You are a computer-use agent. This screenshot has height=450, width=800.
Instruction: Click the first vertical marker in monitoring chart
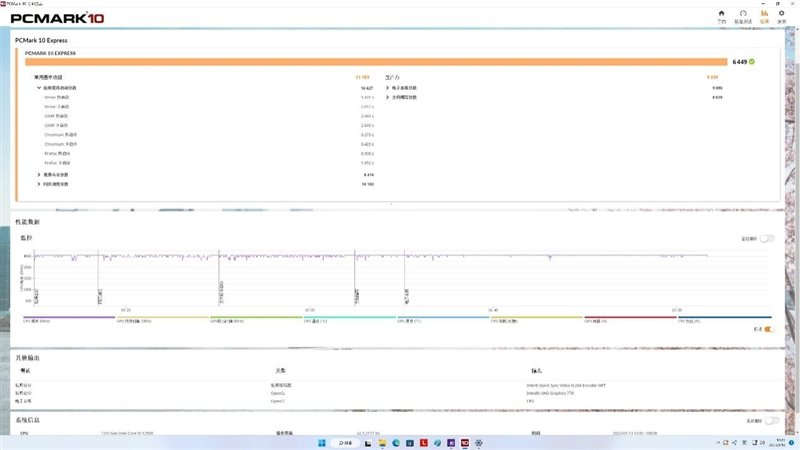pos(34,278)
